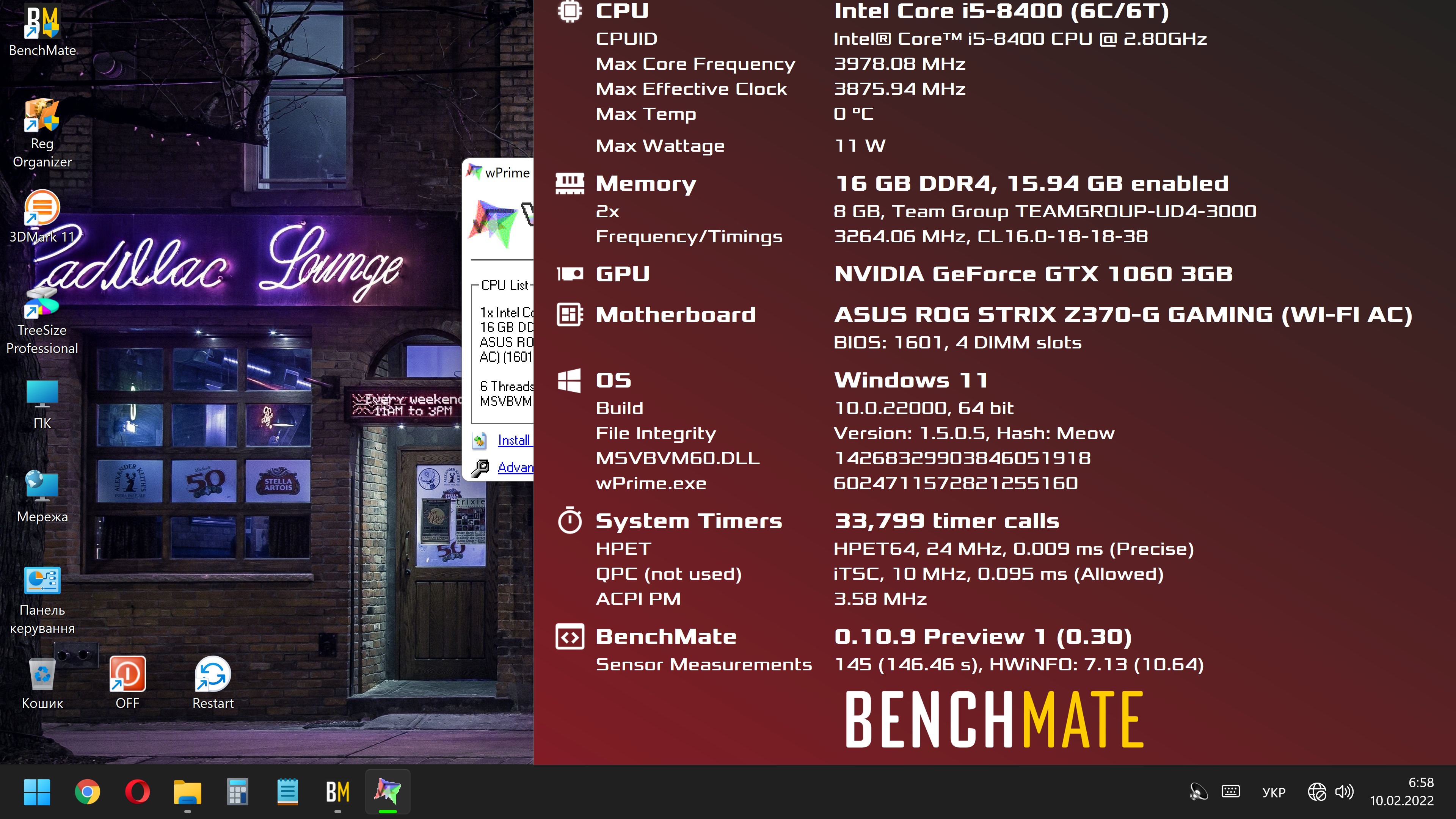Open File Explorer from taskbar
Image resolution: width=1456 pixels, height=819 pixels.
tap(188, 792)
